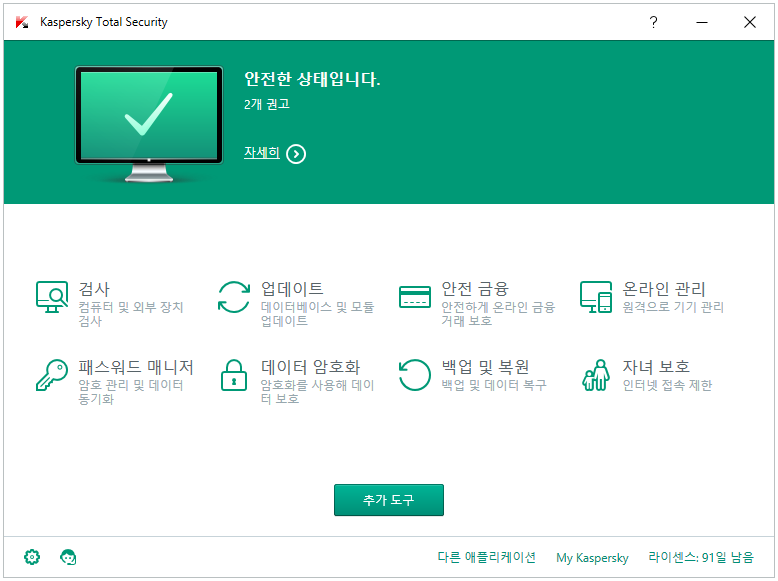Open the 자세히 details link

click(261, 152)
